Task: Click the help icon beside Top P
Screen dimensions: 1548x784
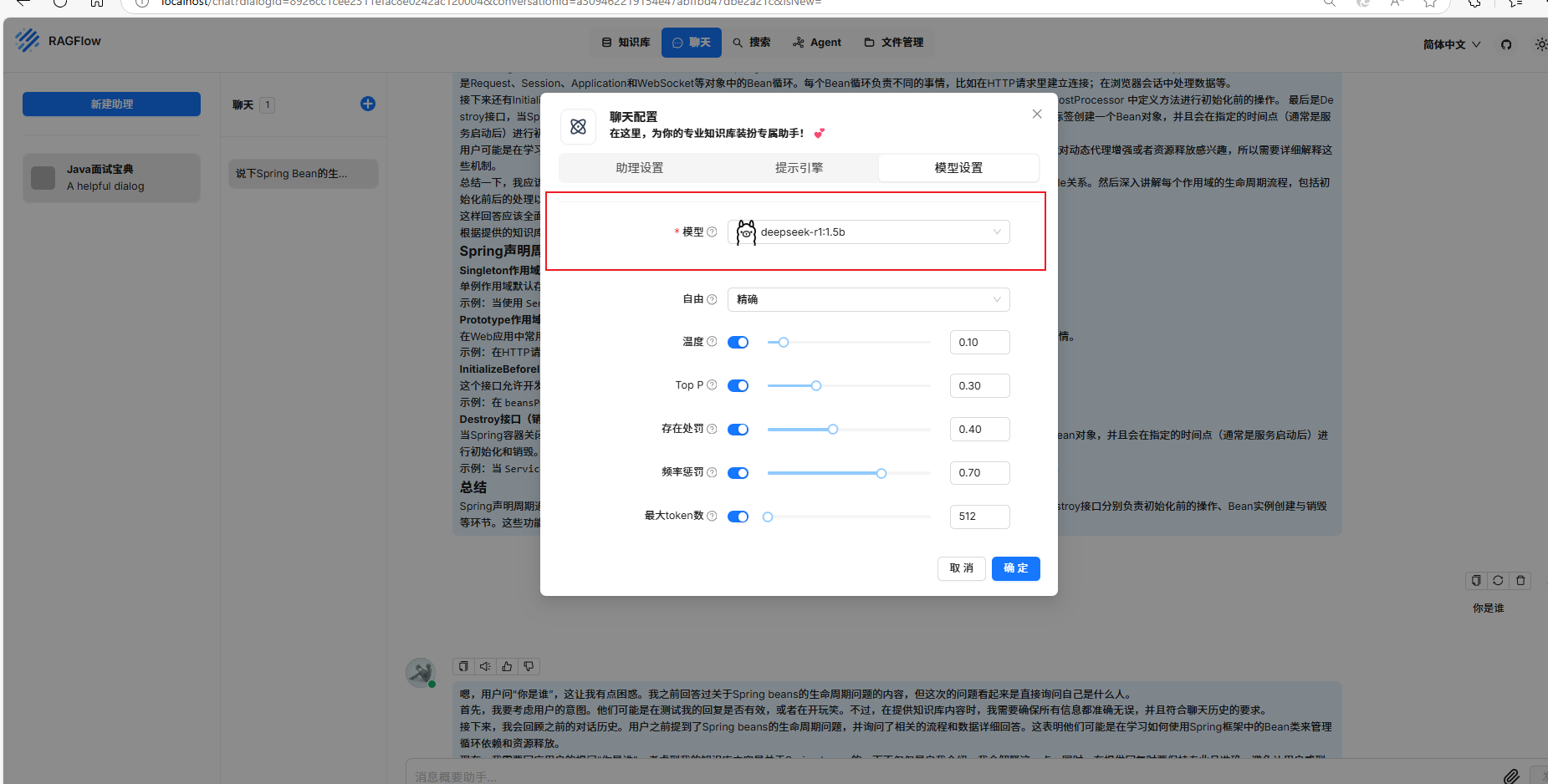Action: click(x=712, y=385)
